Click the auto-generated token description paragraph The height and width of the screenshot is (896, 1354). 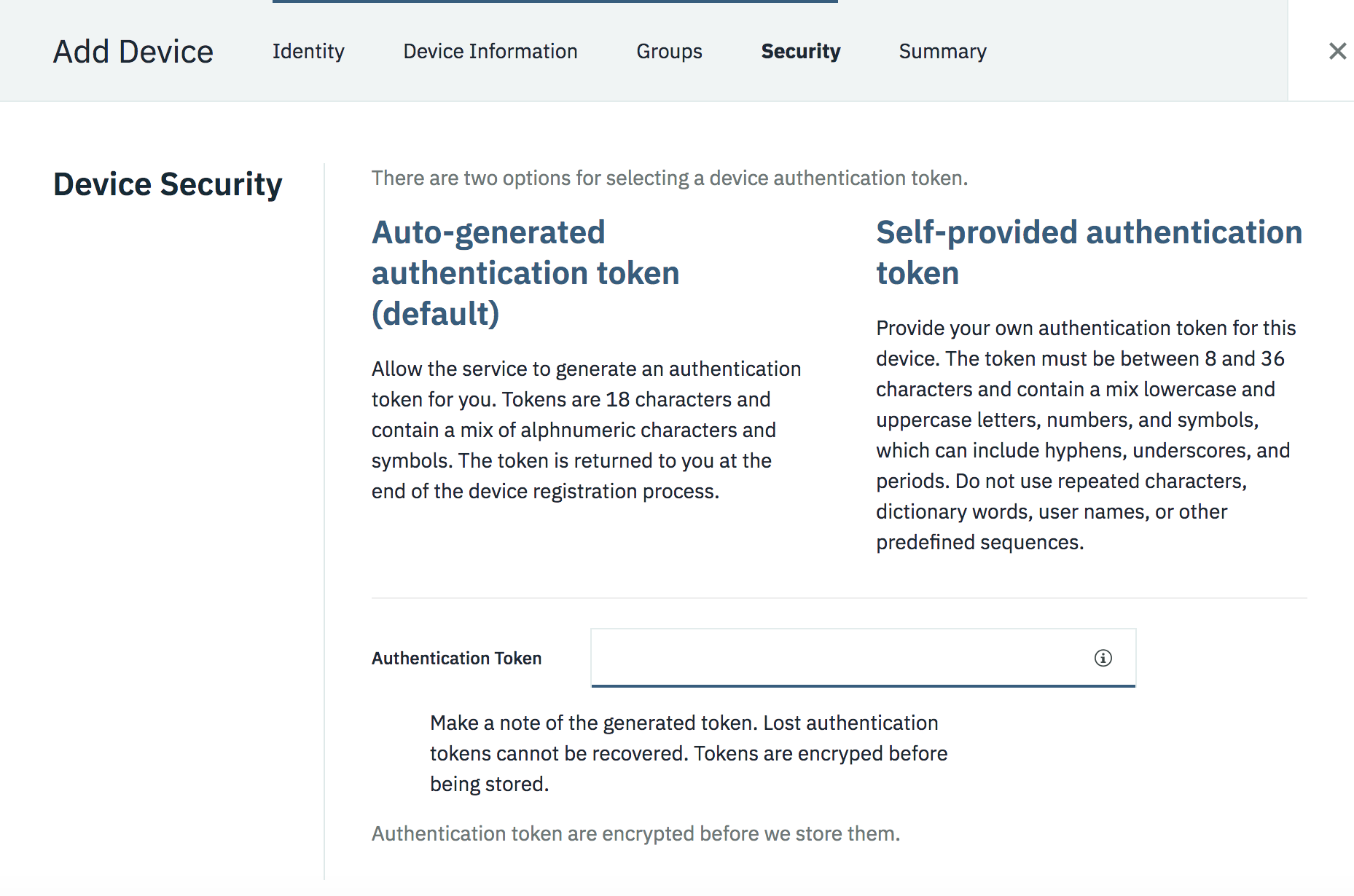[x=586, y=430]
